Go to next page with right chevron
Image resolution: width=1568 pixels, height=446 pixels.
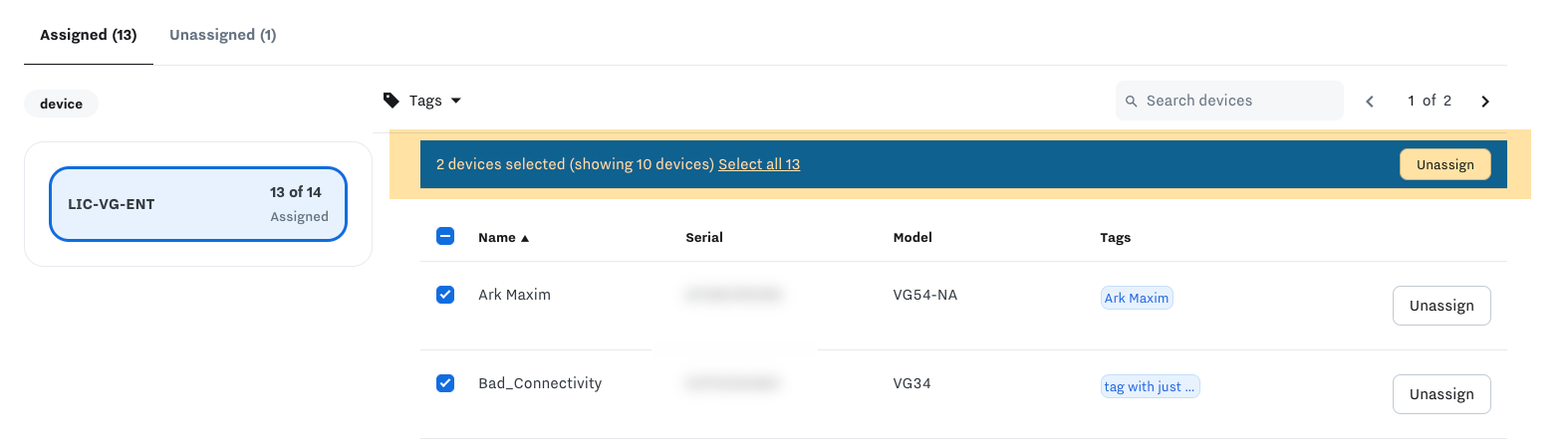1485,102
